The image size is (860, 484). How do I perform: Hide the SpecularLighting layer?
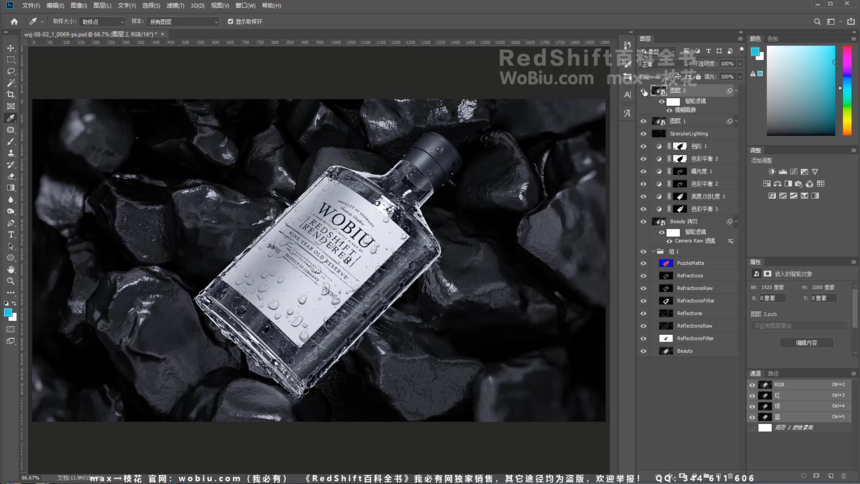(643, 133)
